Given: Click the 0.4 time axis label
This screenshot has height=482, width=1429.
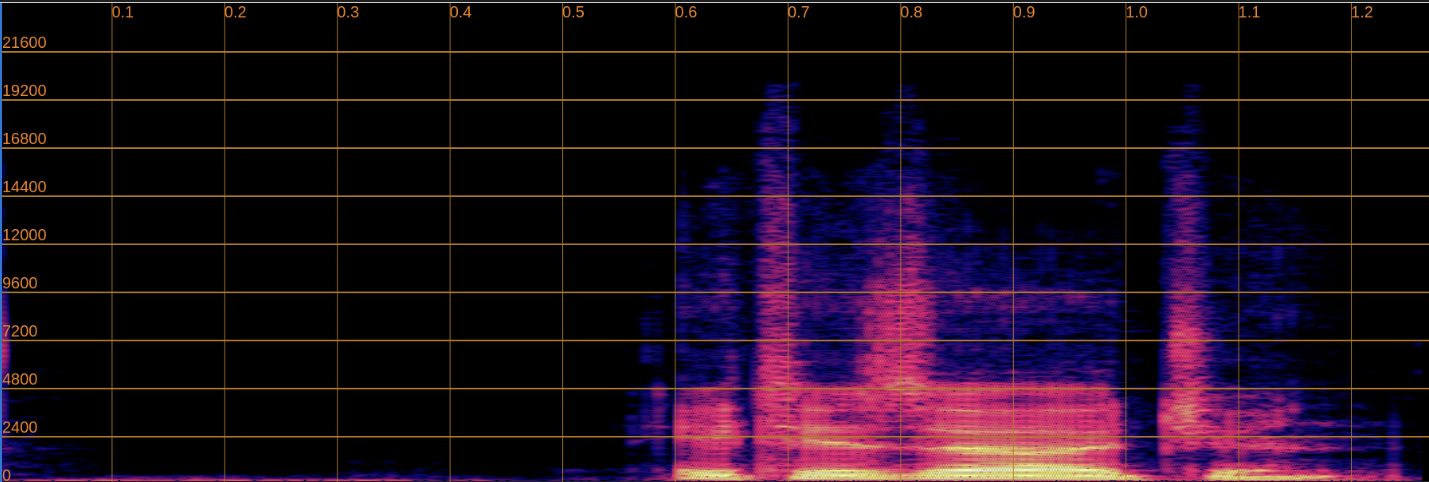Looking at the screenshot, I should click(461, 13).
